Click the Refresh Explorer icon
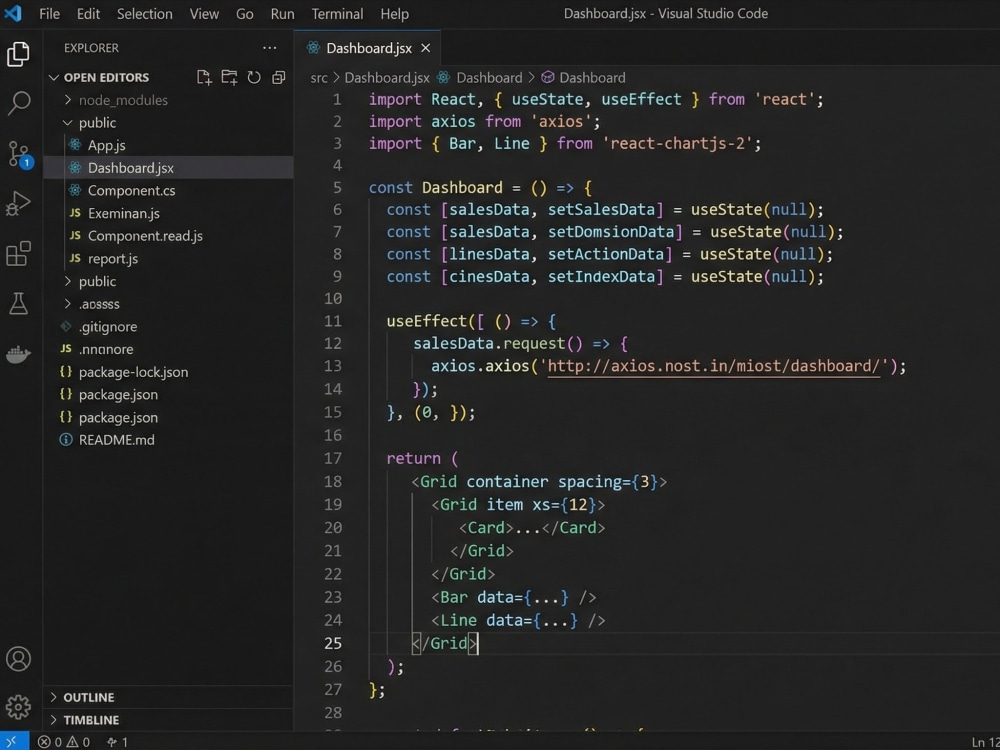This screenshot has width=1000, height=750. point(254,77)
